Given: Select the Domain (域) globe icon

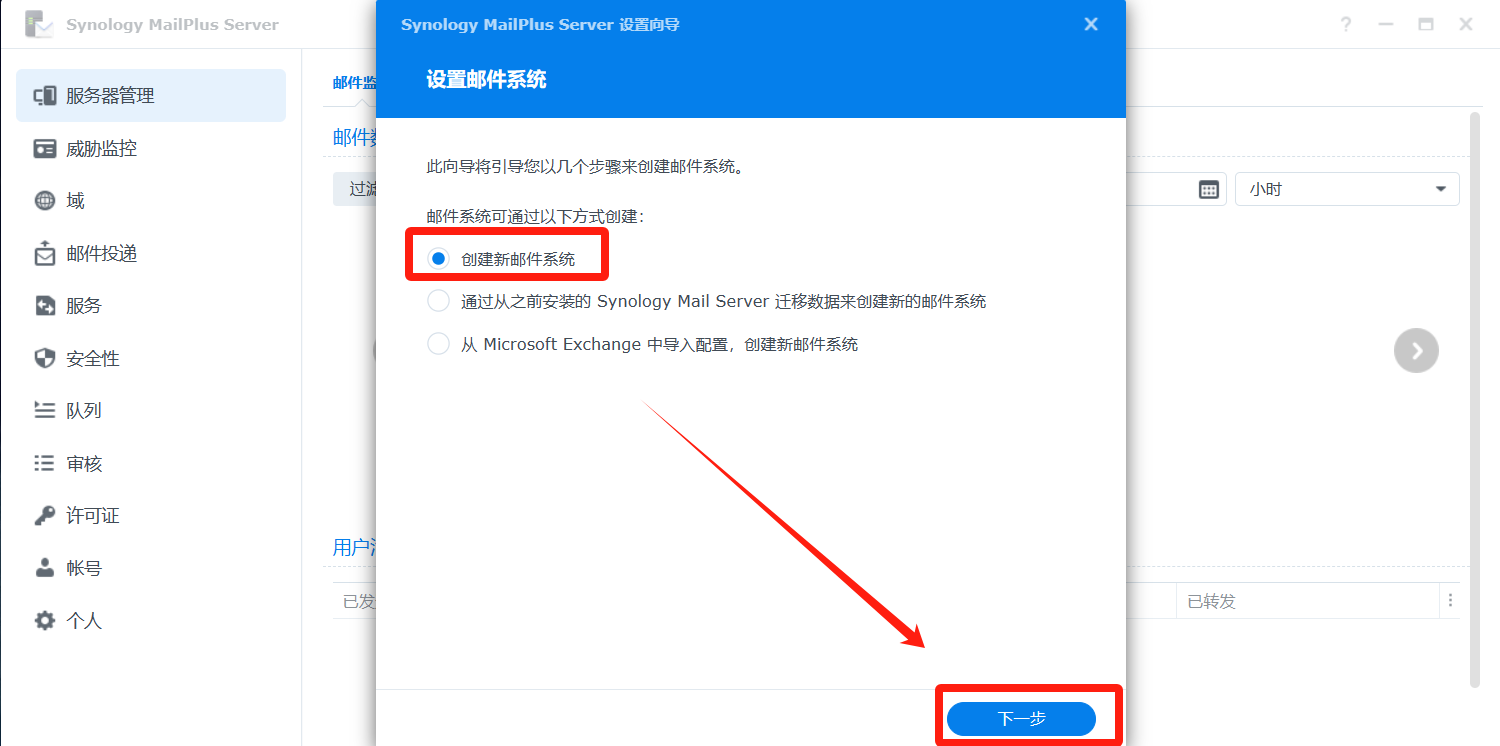Looking at the screenshot, I should 45,201.
